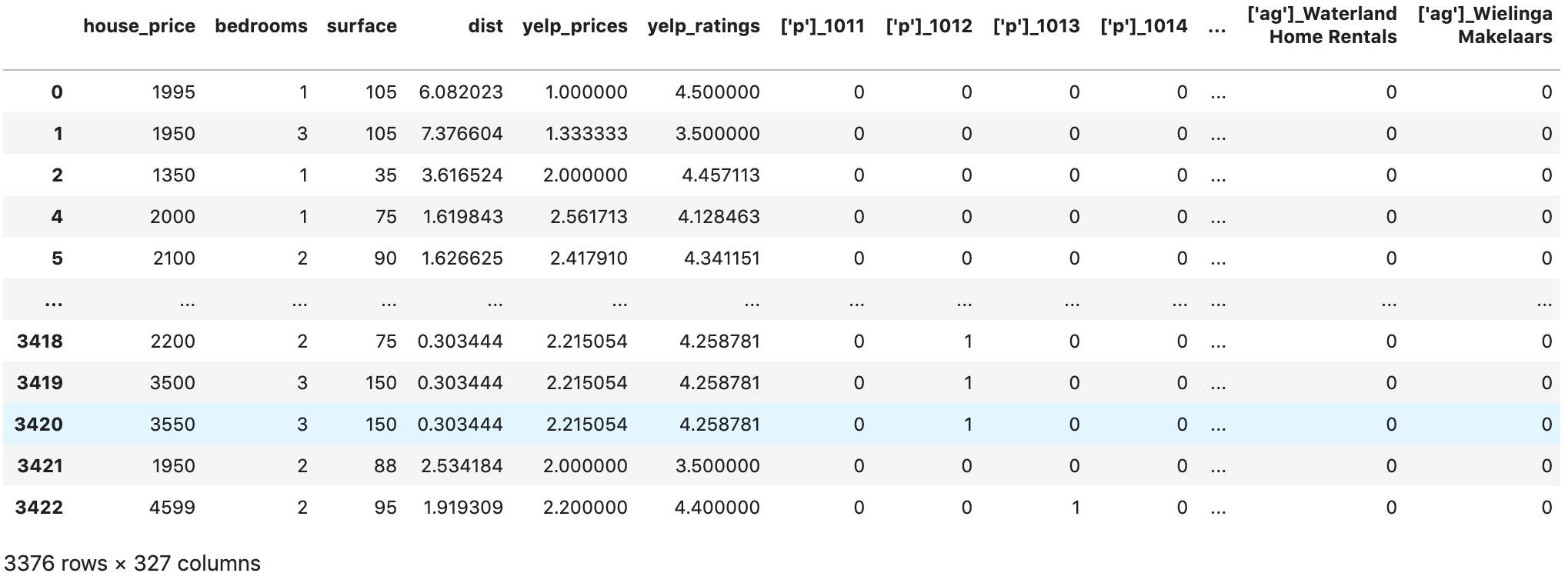Select house price value 4599
This screenshot has width=1568, height=583.
[173, 508]
